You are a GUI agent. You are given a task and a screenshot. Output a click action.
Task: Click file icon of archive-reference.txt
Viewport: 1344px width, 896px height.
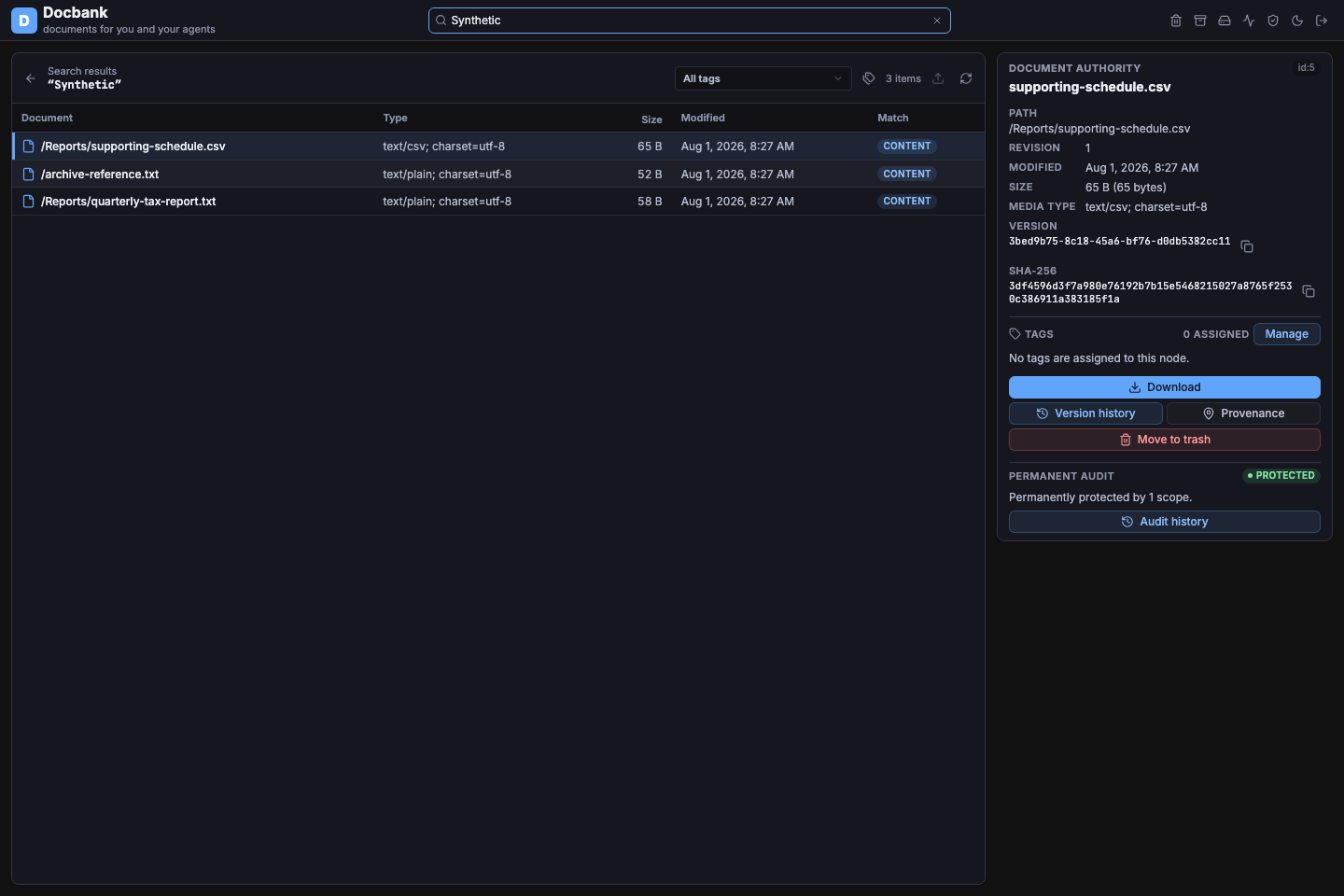click(28, 175)
